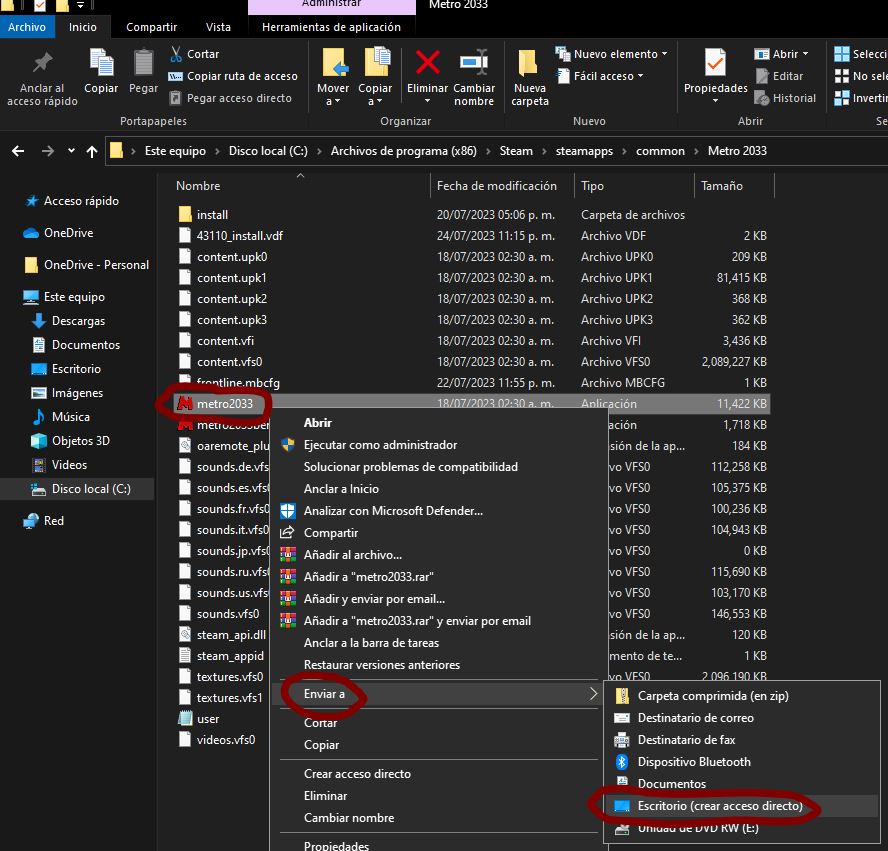Expand the Enviar a submenu

[x=436, y=694]
